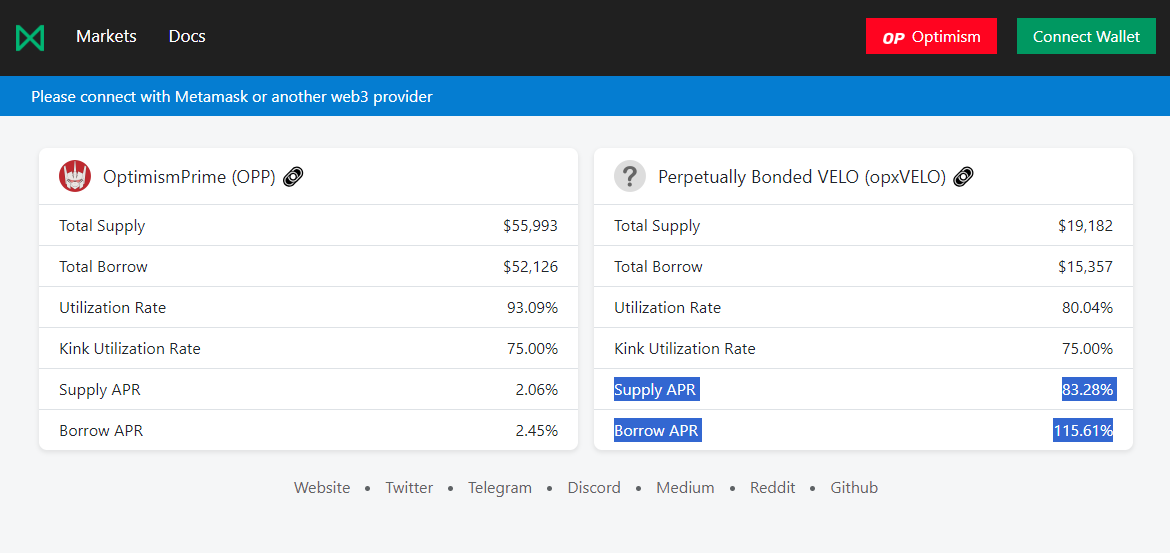Click the link icon beside OptimismPrime (OPP)

coord(293,177)
